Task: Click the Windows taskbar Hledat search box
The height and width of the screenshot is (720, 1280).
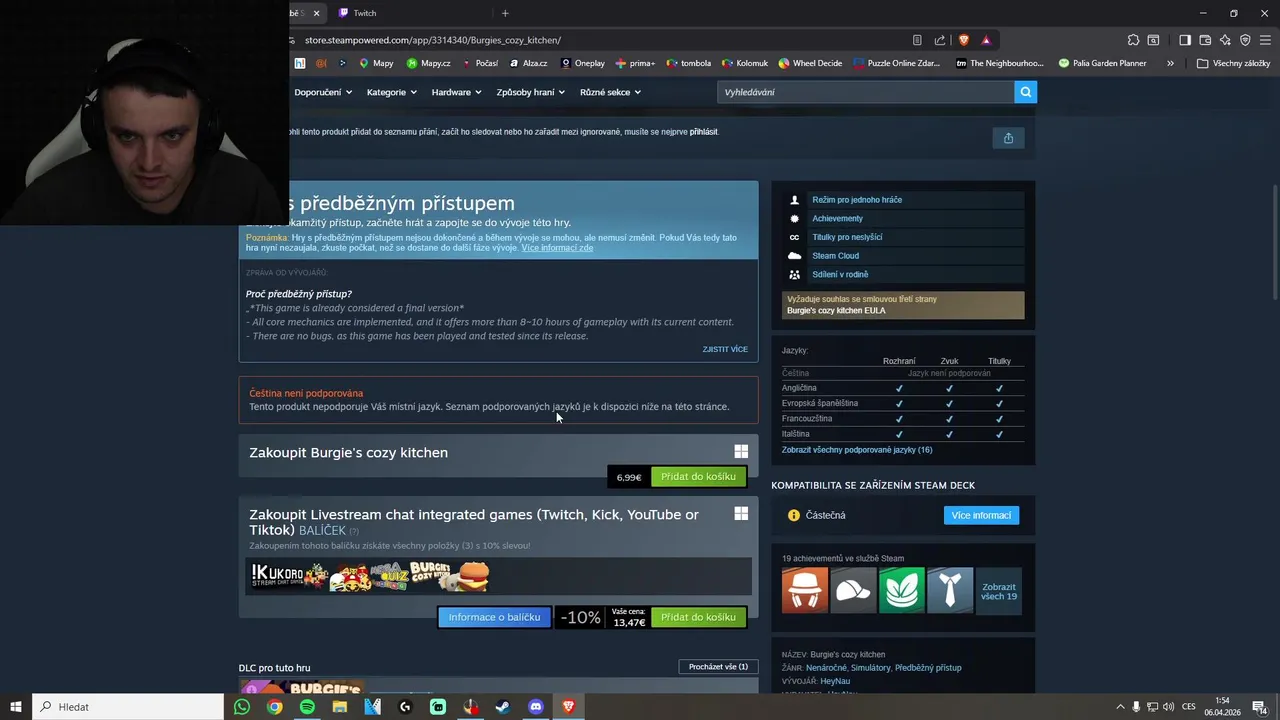Action: tap(128, 707)
